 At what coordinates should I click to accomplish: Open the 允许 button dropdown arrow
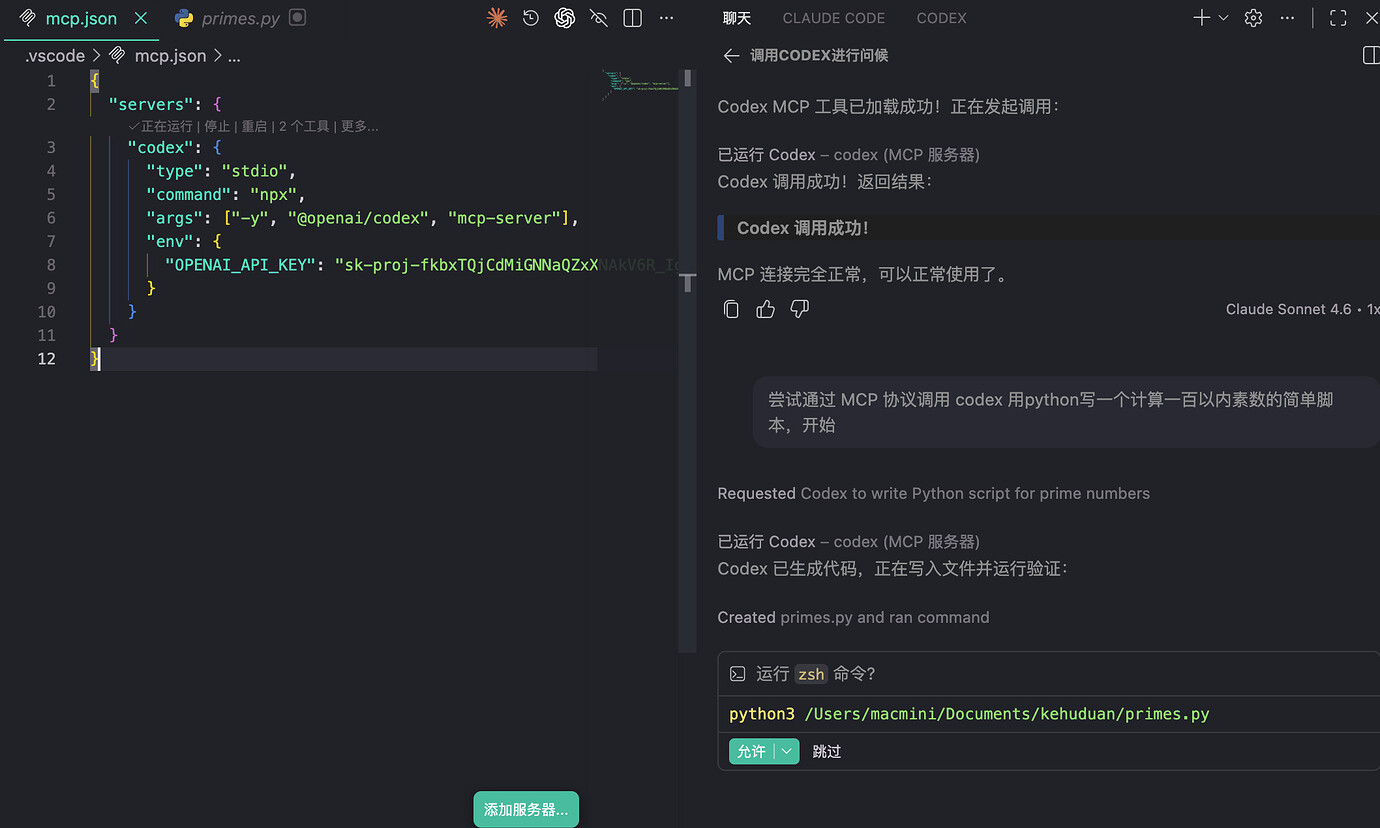click(x=787, y=751)
